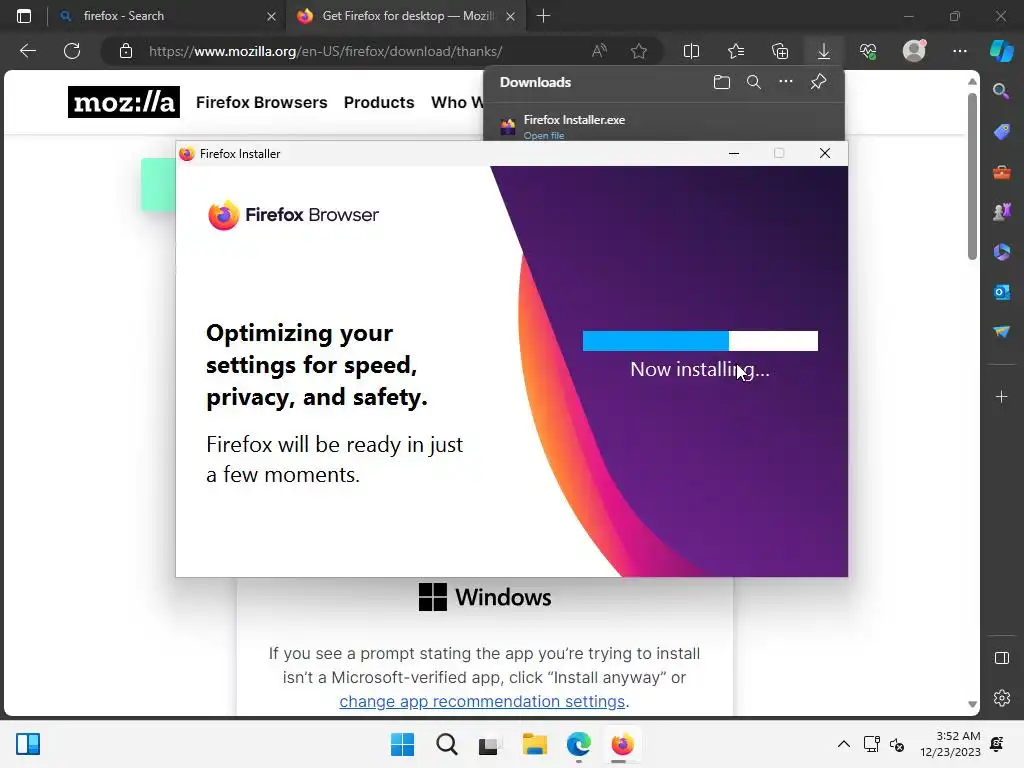Viewport: 1024px width, 768px height.
Task: Open sidebar Games chess icon
Action: coord(1001,212)
